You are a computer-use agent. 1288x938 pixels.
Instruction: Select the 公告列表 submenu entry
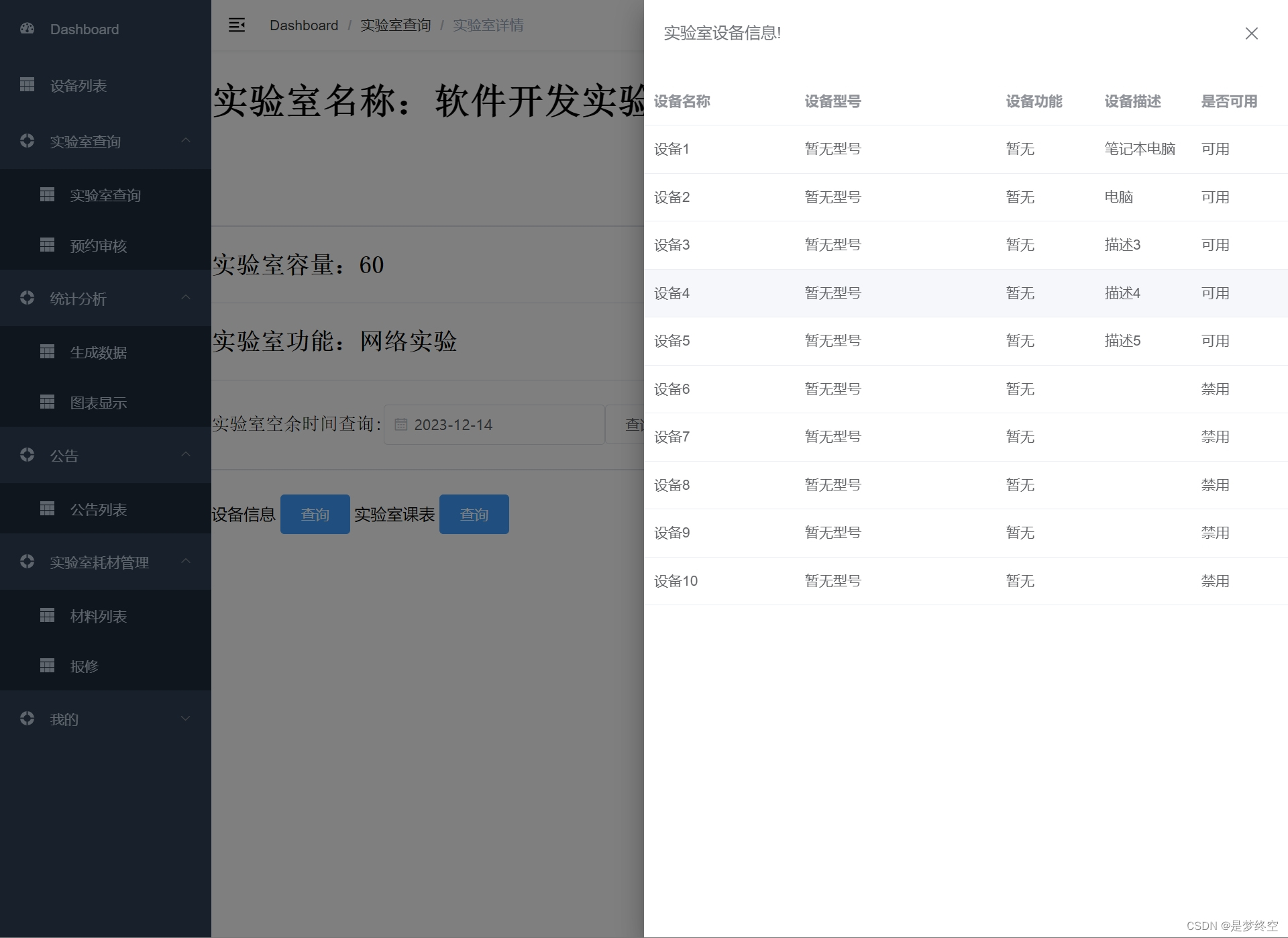pyautogui.click(x=105, y=509)
